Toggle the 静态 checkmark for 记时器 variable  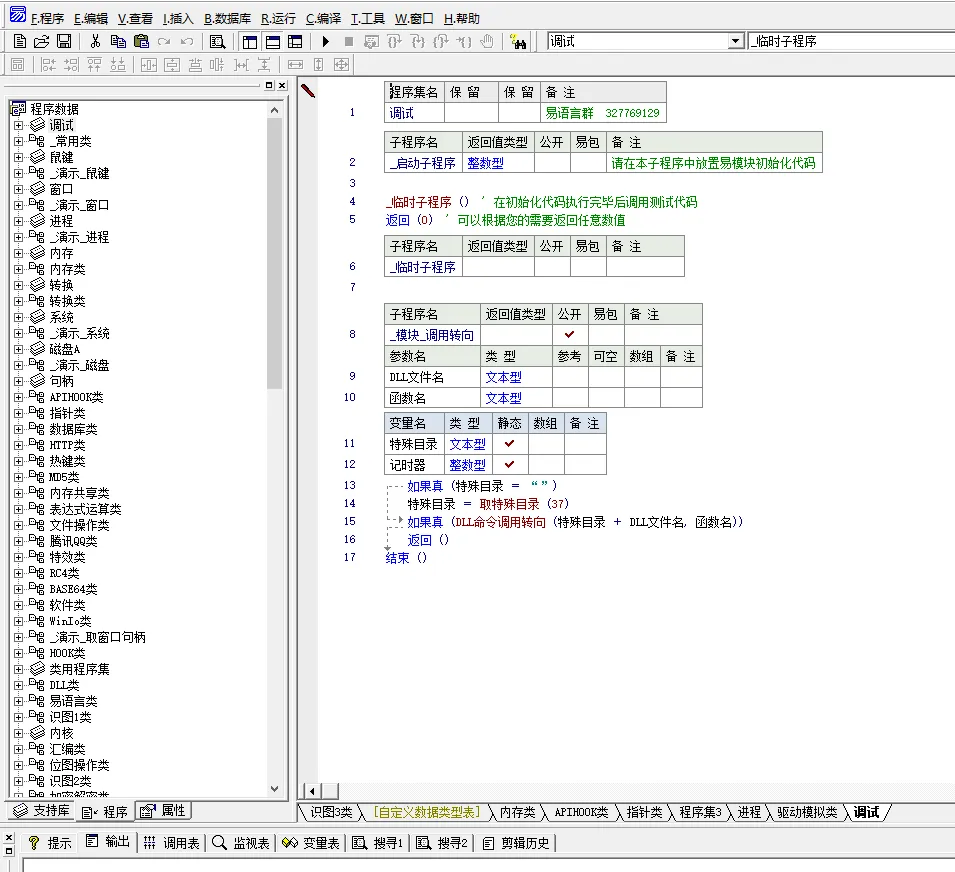point(510,465)
